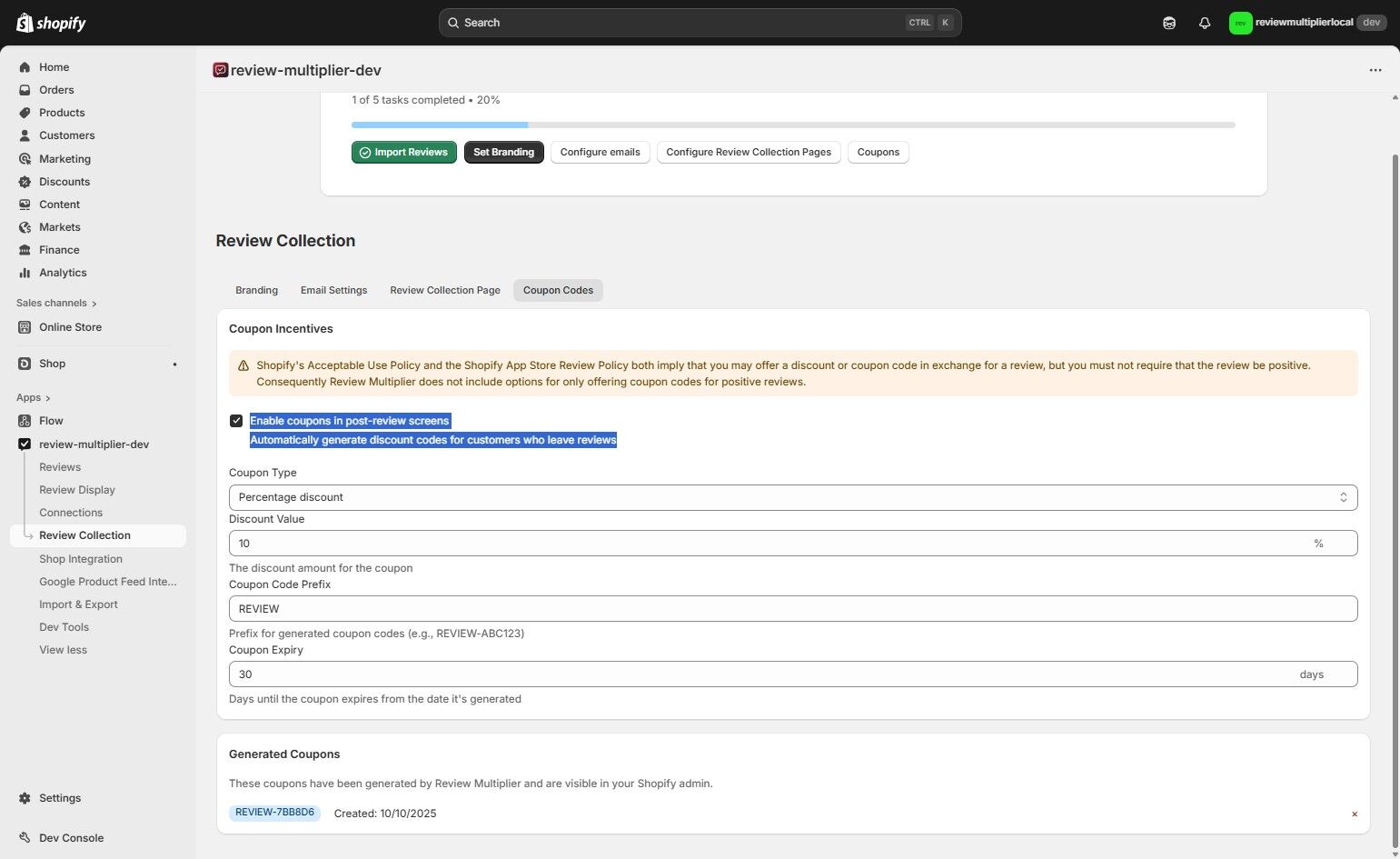The height and width of the screenshot is (859, 1400).
Task: Uncheck Enable coupons in post-review screens
Action: [x=236, y=420]
